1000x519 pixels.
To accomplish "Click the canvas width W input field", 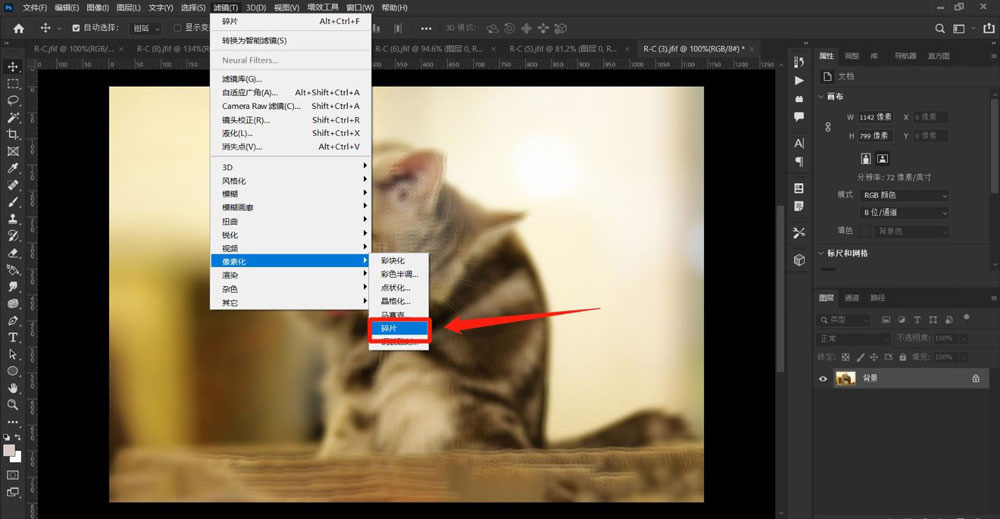I will click(x=873, y=117).
